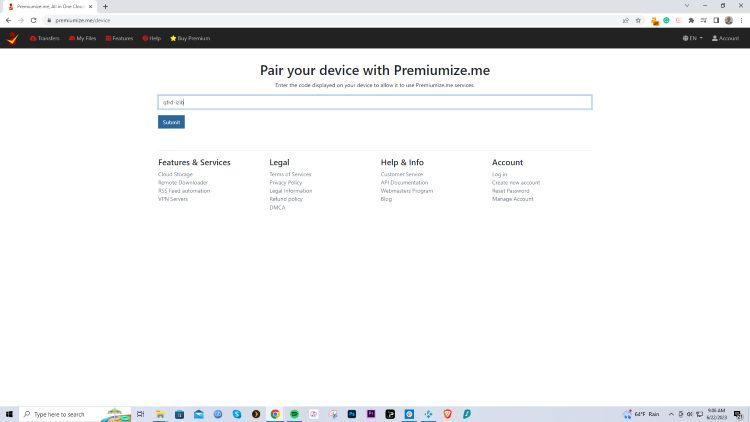
Task: Open the Help menu item
Action: (x=152, y=38)
